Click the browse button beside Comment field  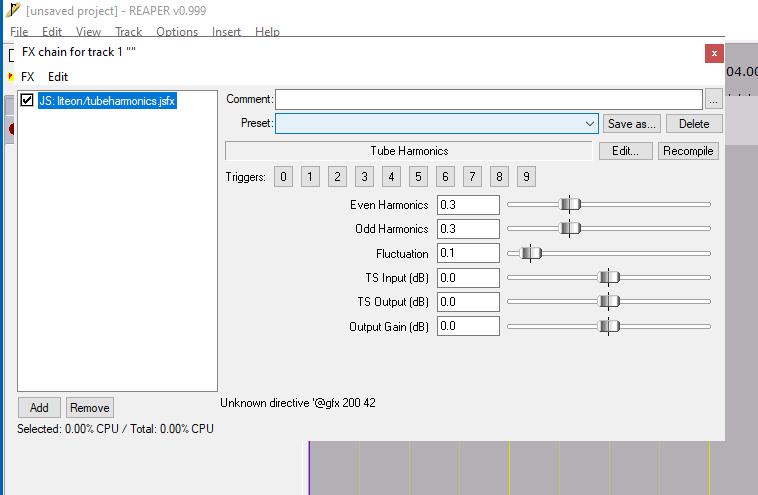(713, 99)
